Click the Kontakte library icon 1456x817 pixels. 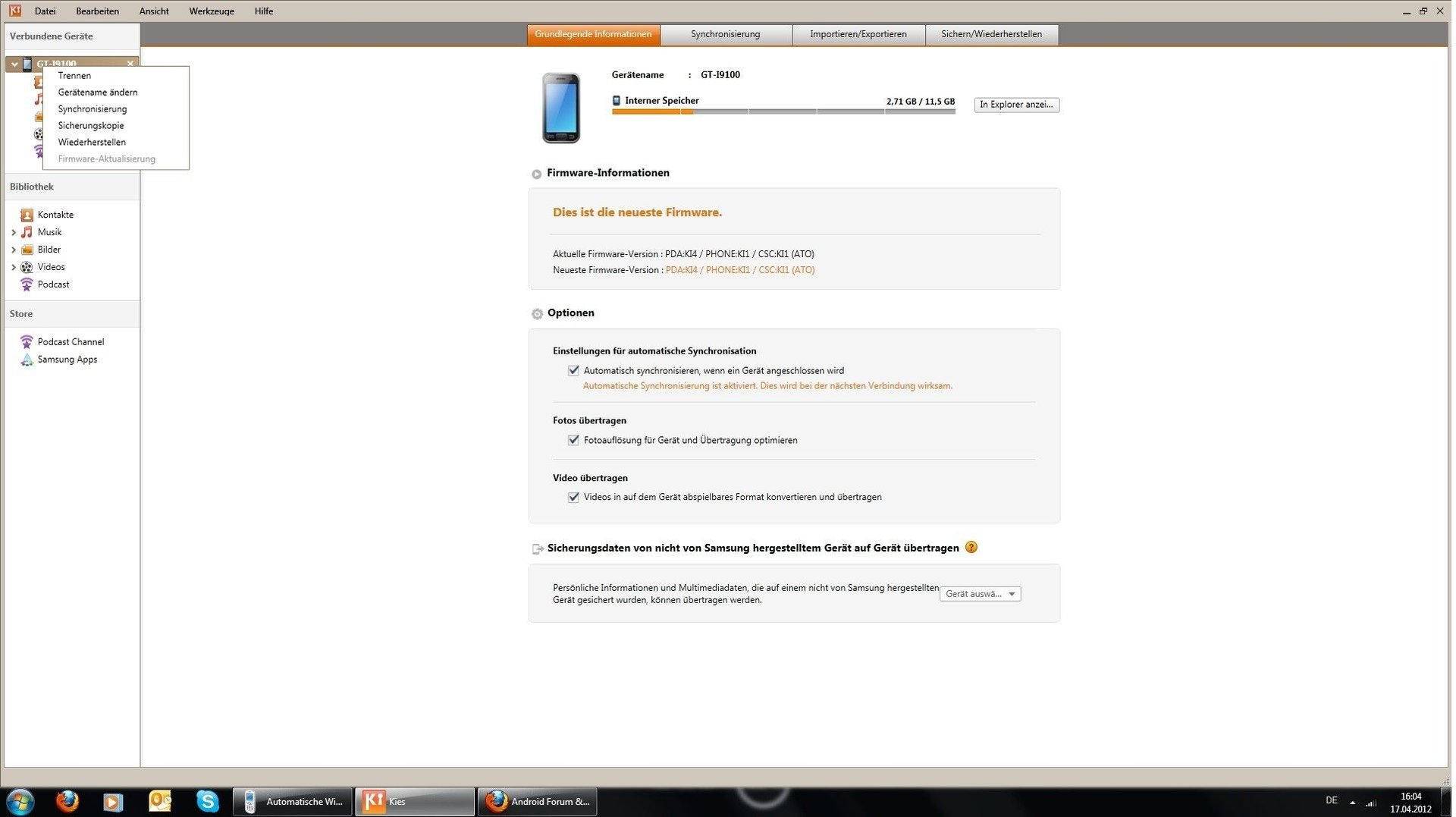[x=27, y=215]
